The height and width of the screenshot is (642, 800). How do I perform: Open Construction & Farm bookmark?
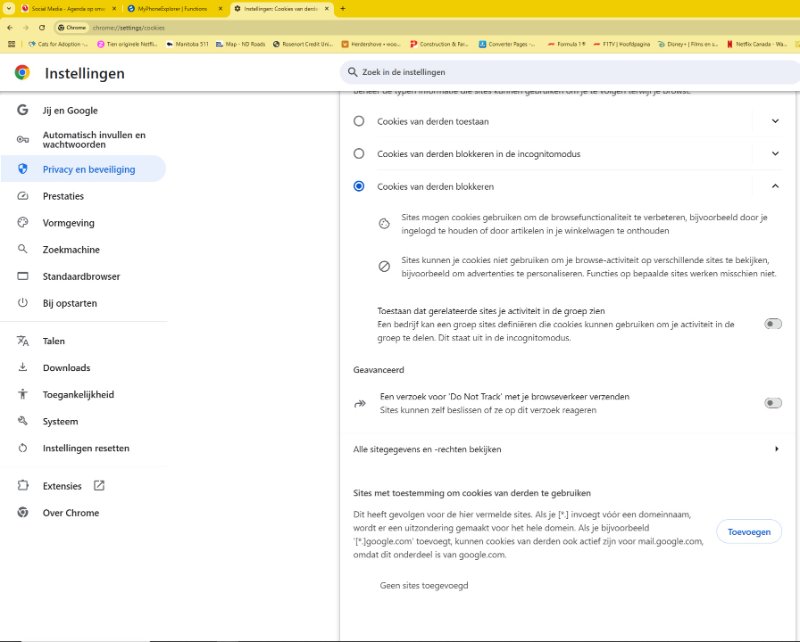click(440, 44)
